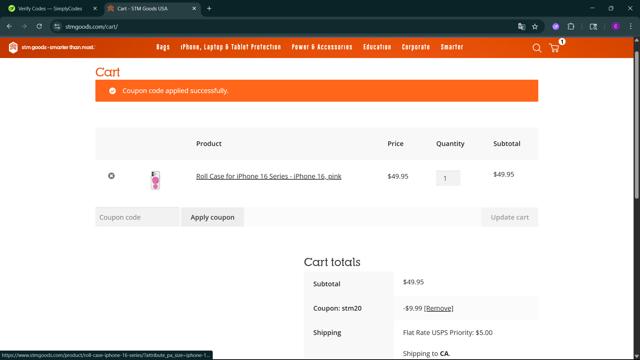
Task: Open the Smarter menu
Action: 452,47
